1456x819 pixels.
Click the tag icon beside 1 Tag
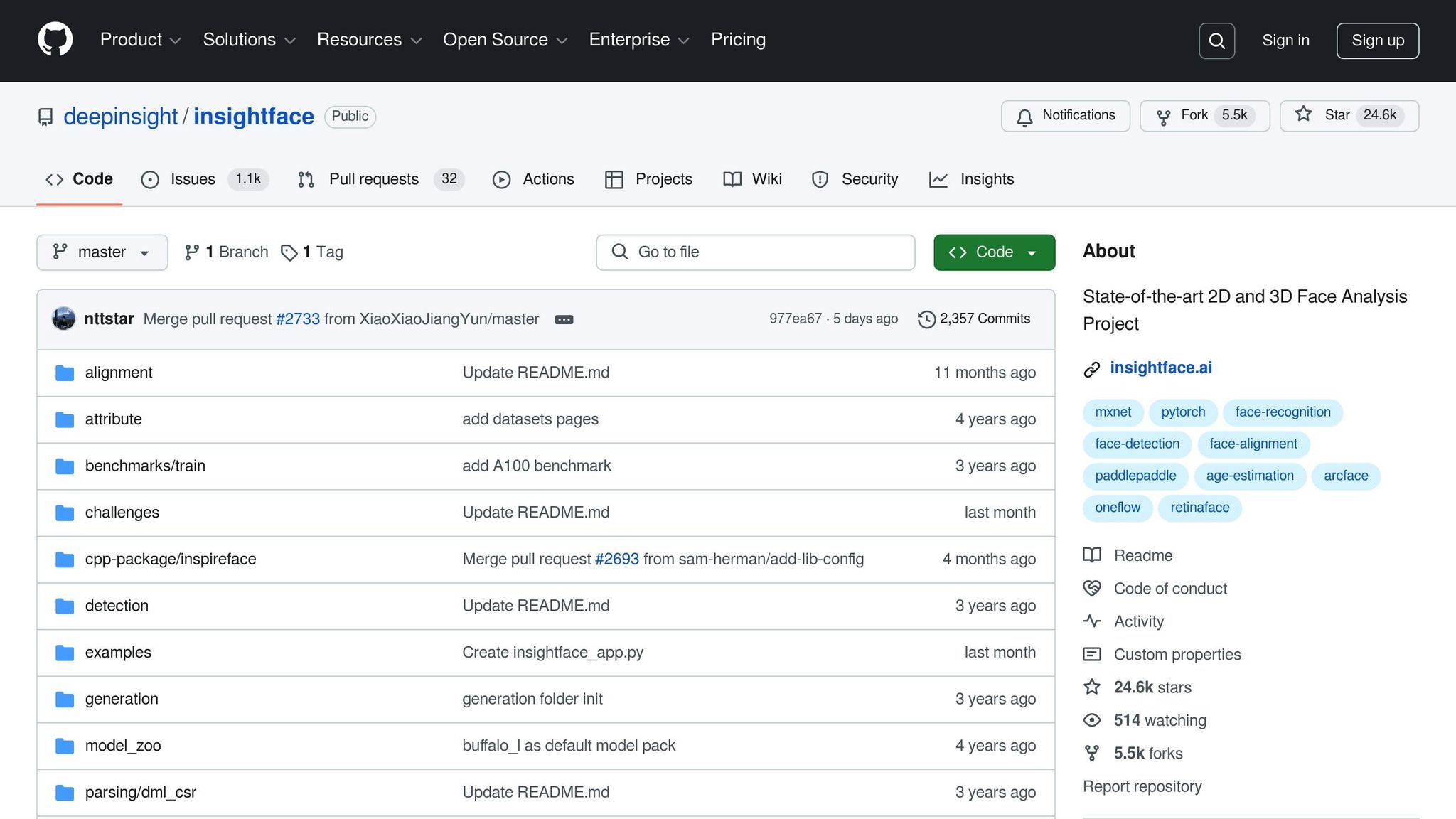click(289, 252)
